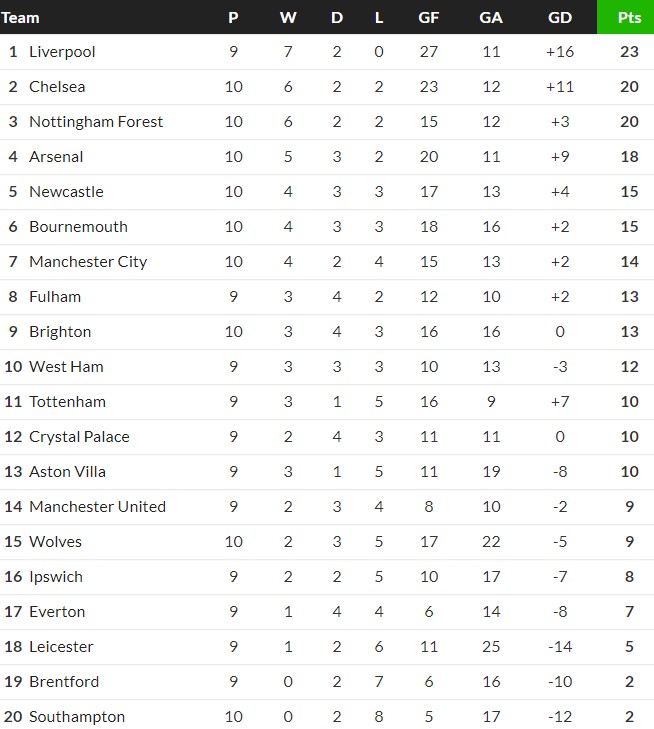Image resolution: width=654 pixels, height=729 pixels.
Task: Click the W (wins) column header
Action: [288, 17]
